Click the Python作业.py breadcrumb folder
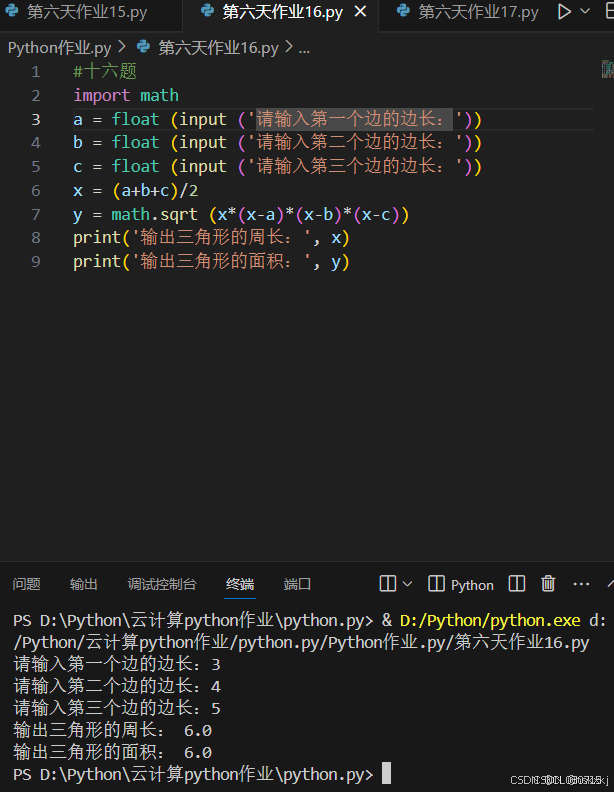614x792 pixels. tap(60, 48)
